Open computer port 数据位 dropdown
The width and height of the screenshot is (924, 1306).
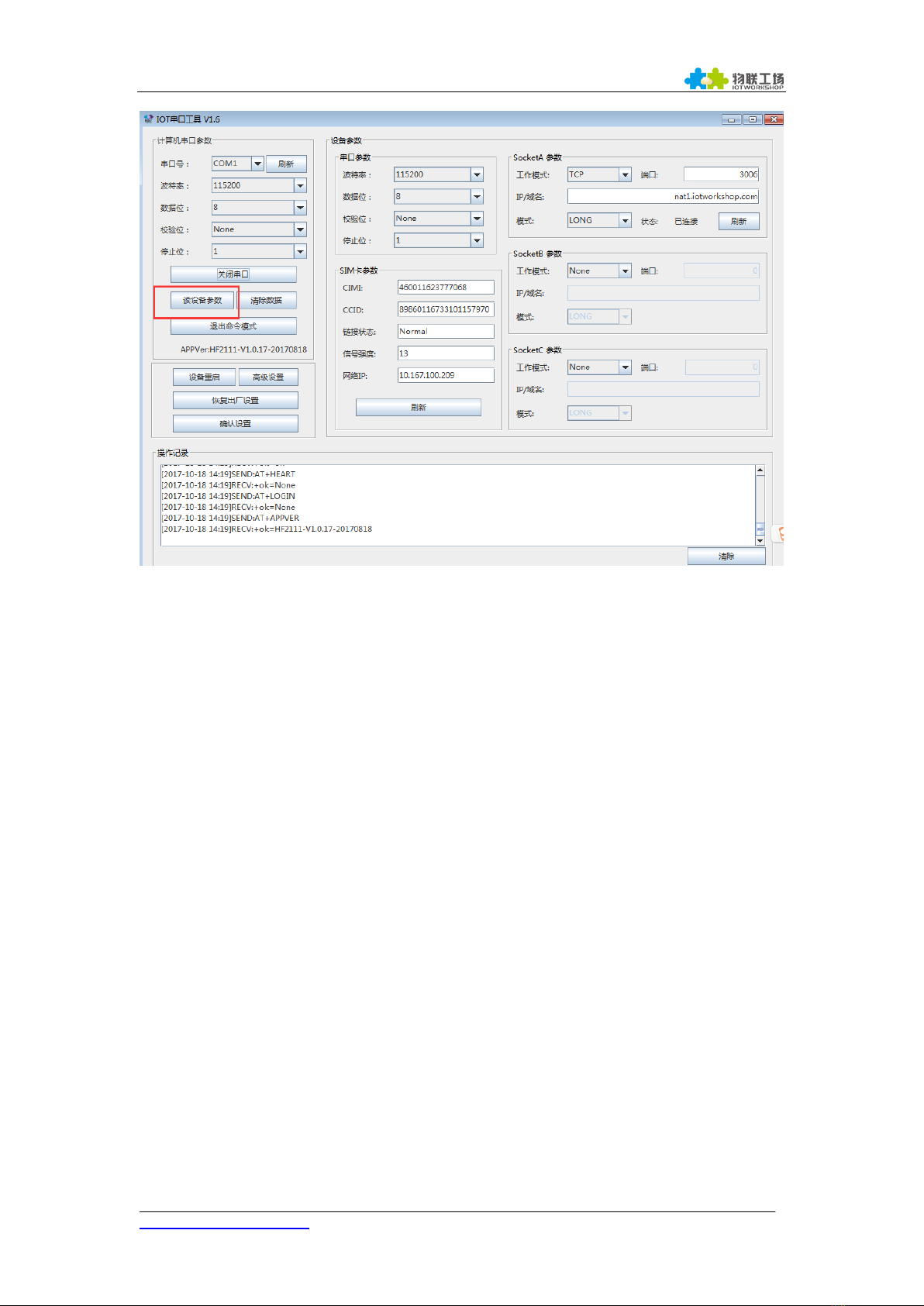300,208
